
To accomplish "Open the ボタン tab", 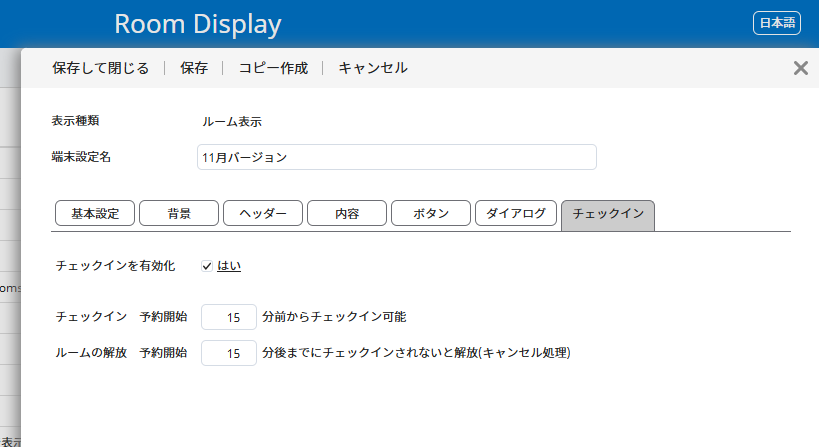I will pos(431,214).
